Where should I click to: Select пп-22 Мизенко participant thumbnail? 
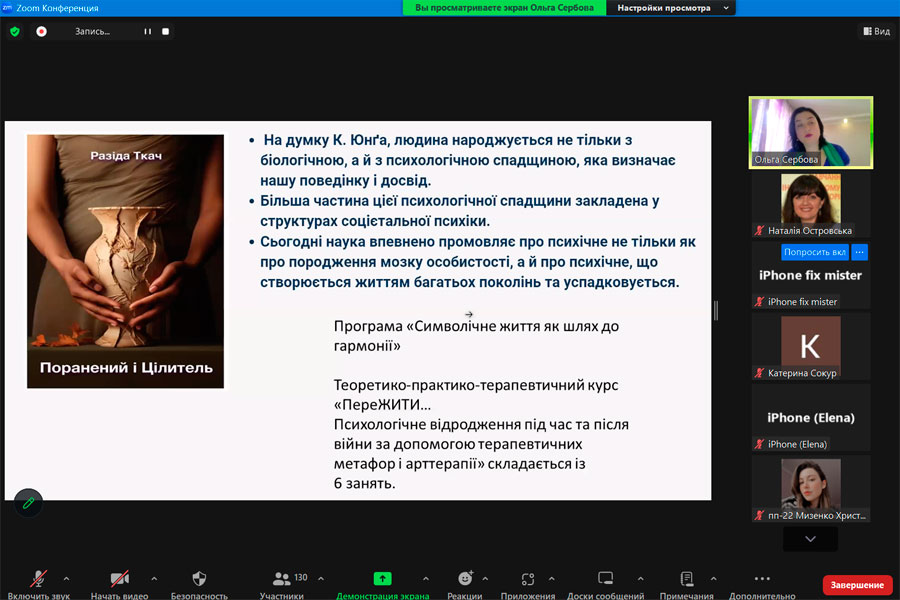click(x=811, y=489)
